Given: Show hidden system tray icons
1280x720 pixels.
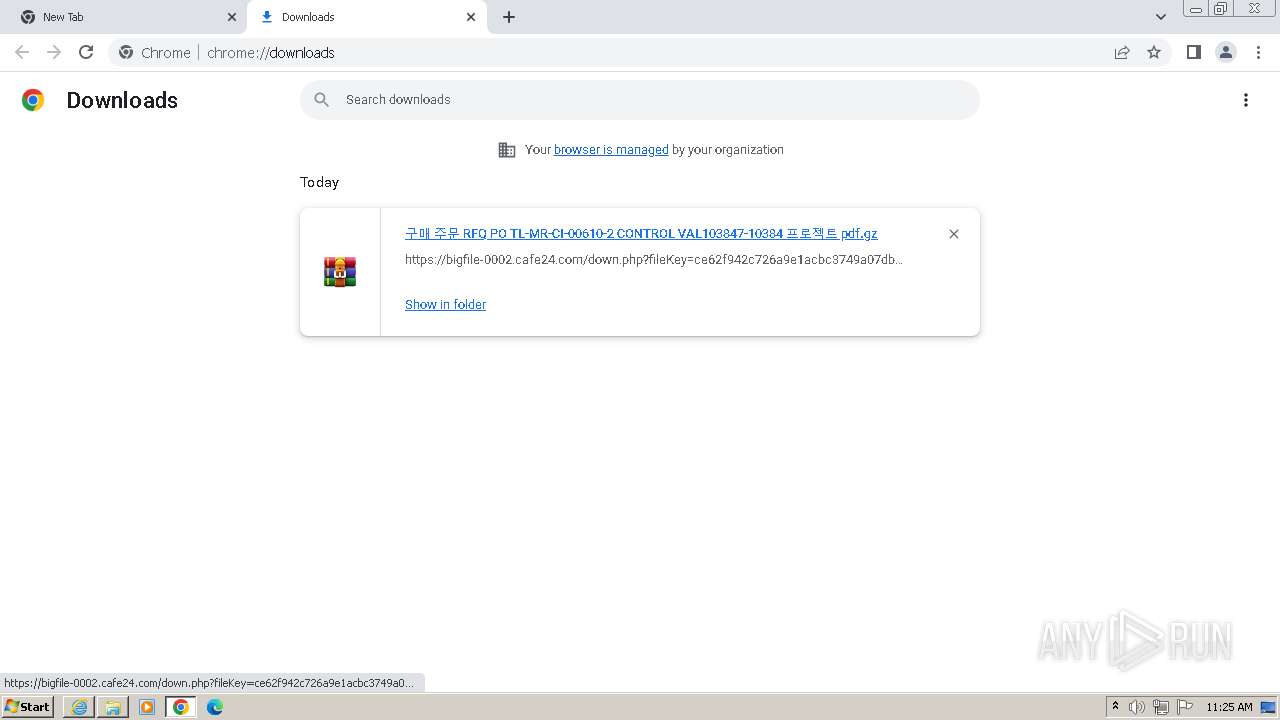Looking at the screenshot, I should [x=1116, y=707].
